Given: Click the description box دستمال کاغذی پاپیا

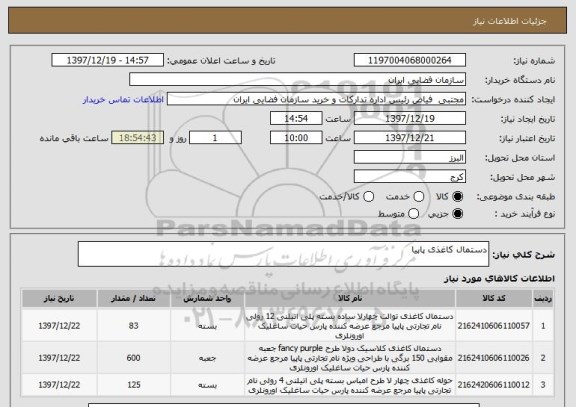Looking at the screenshot, I should point(283,254).
